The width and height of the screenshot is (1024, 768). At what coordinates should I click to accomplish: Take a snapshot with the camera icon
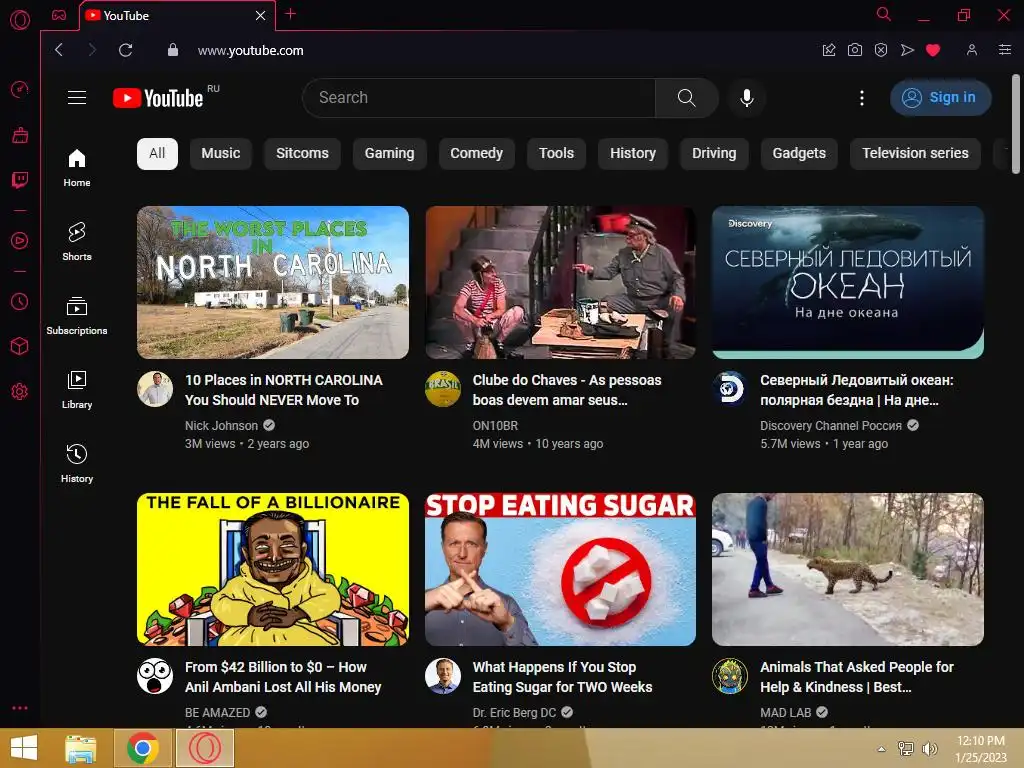tap(855, 50)
